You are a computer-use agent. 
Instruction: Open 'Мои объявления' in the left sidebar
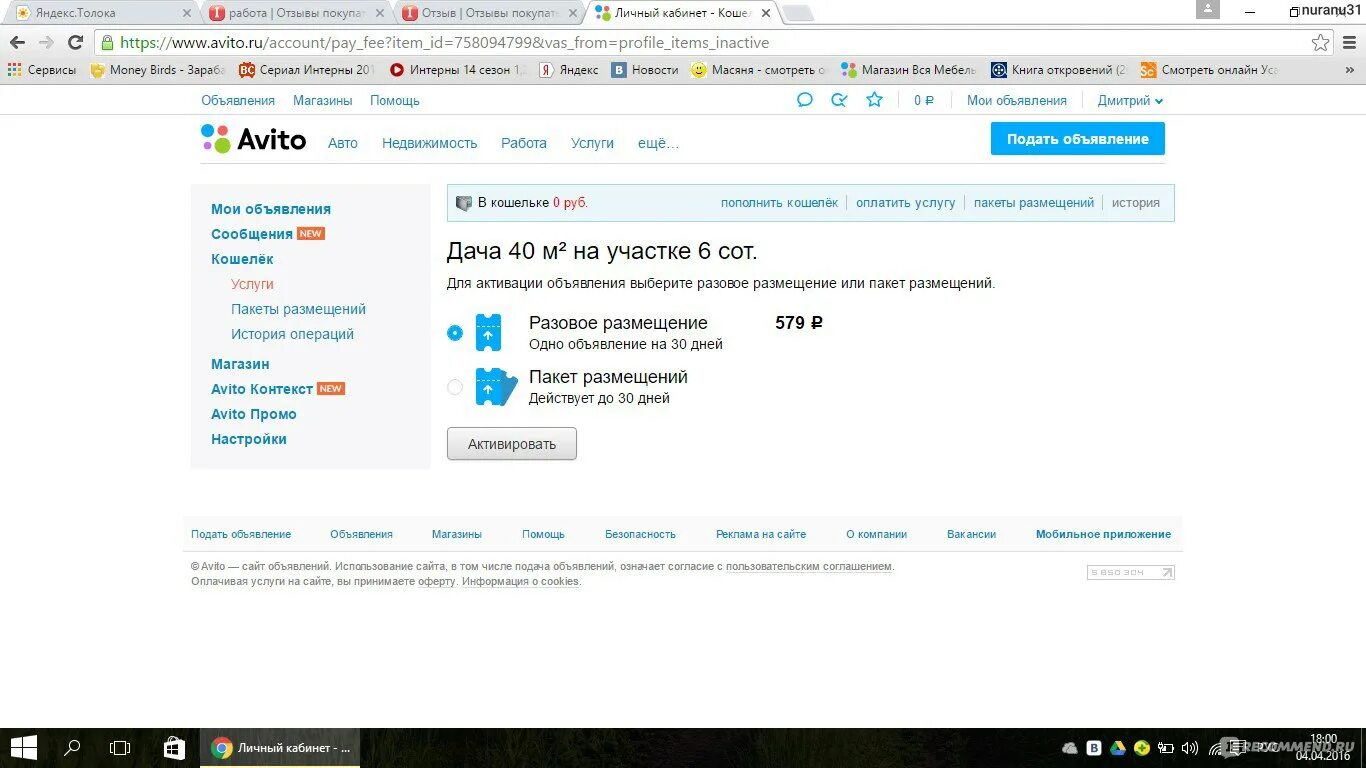(x=270, y=209)
